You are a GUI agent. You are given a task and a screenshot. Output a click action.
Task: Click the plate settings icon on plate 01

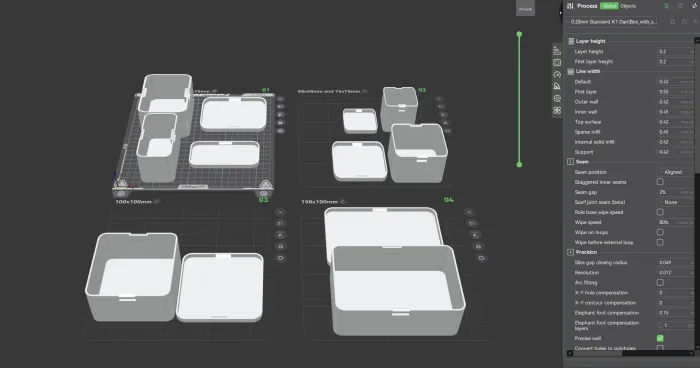pyautogui.click(x=280, y=131)
